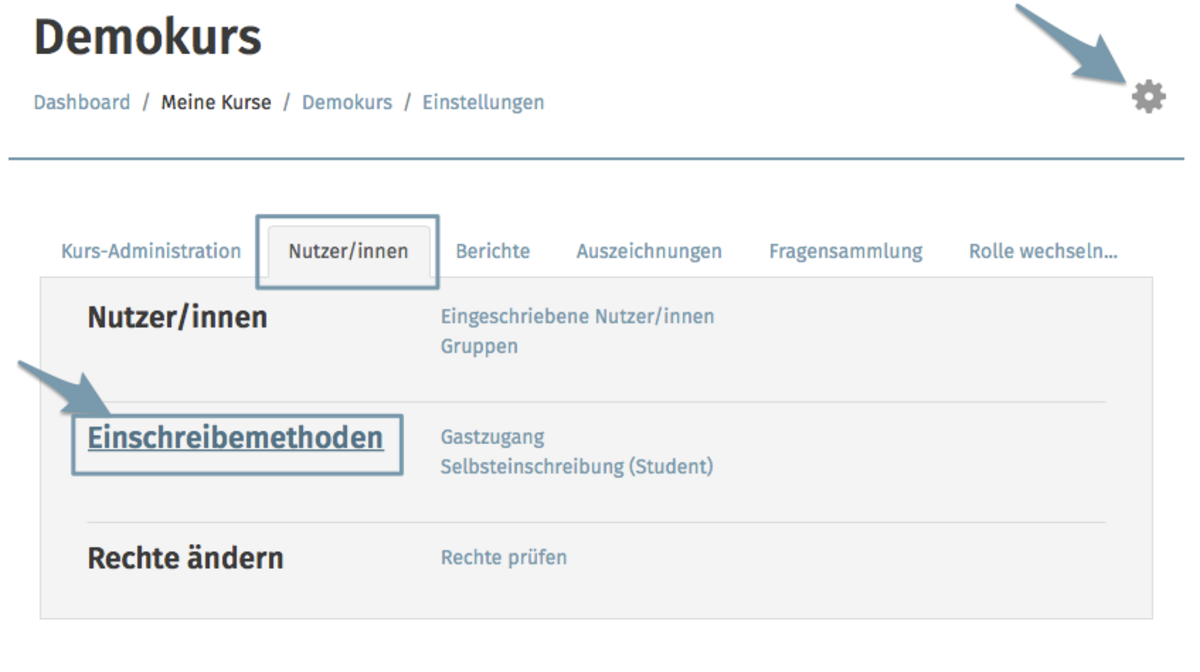Open Eingeschriebene Nutzer/innen link
The height and width of the screenshot is (672, 1200).
tap(578, 317)
